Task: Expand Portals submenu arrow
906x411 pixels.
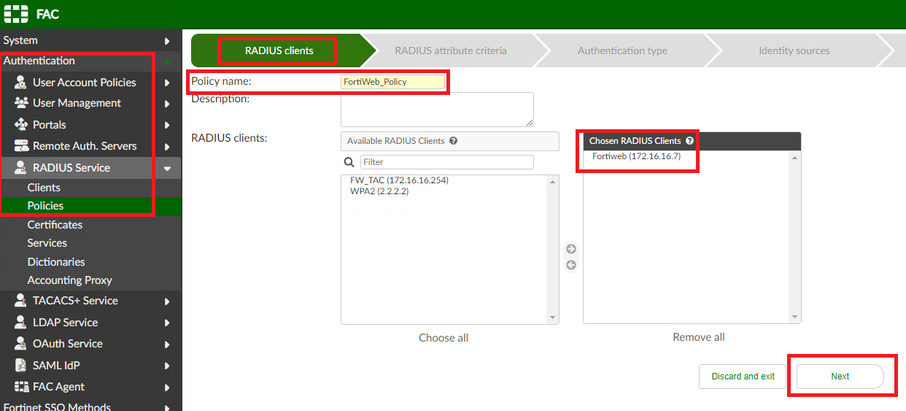Action: [167, 125]
